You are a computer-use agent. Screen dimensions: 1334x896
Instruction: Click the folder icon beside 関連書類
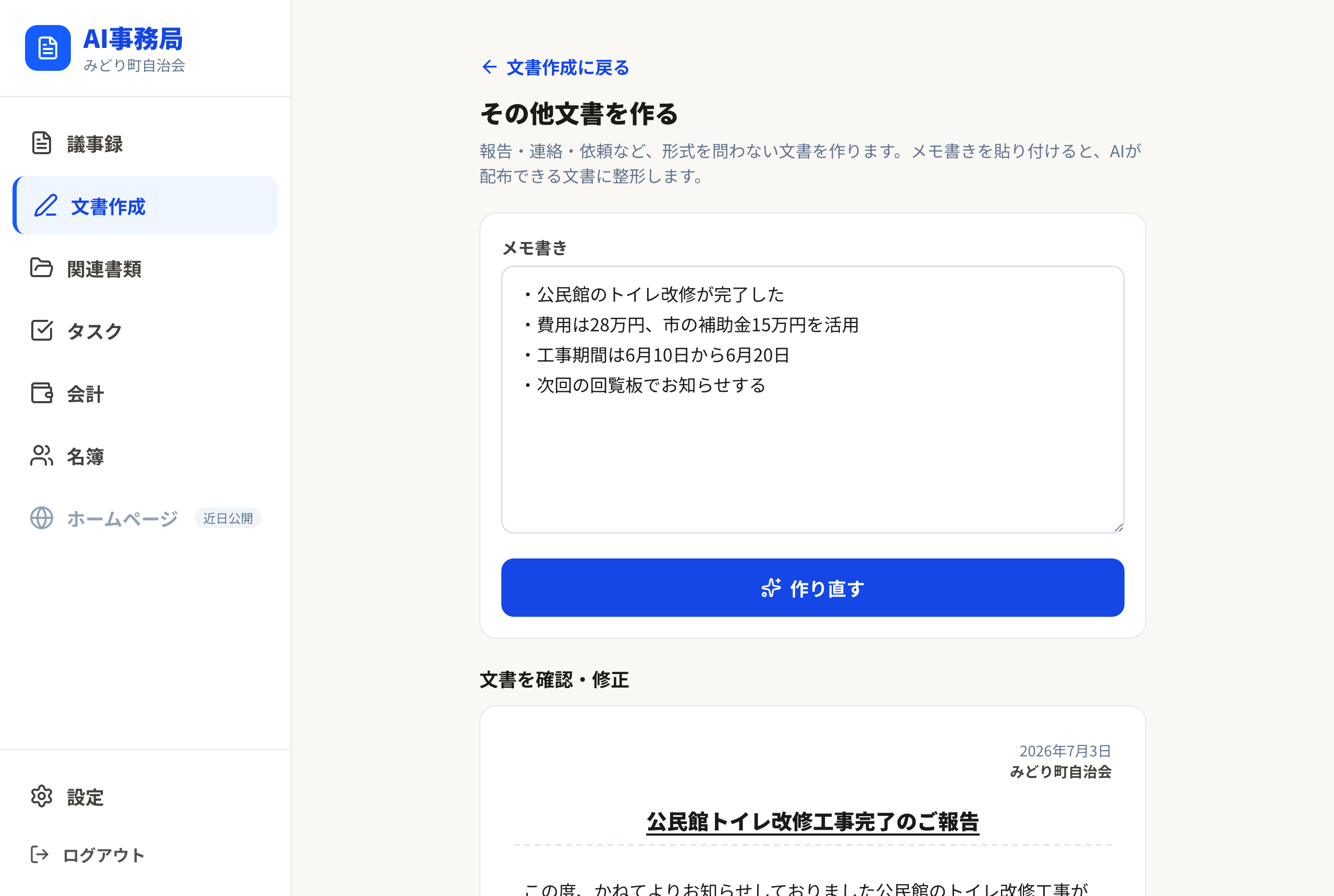(41, 268)
